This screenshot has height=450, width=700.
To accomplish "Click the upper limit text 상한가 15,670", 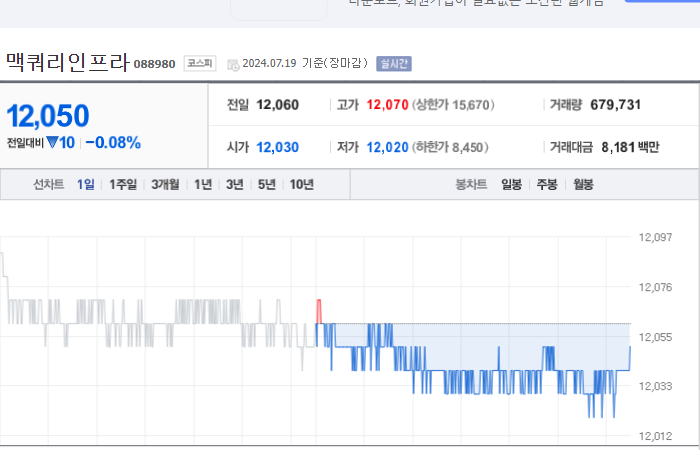I will coord(453,105).
